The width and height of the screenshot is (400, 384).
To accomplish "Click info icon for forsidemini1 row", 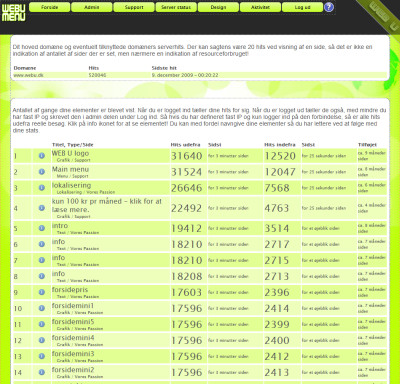I will [x=42, y=308].
